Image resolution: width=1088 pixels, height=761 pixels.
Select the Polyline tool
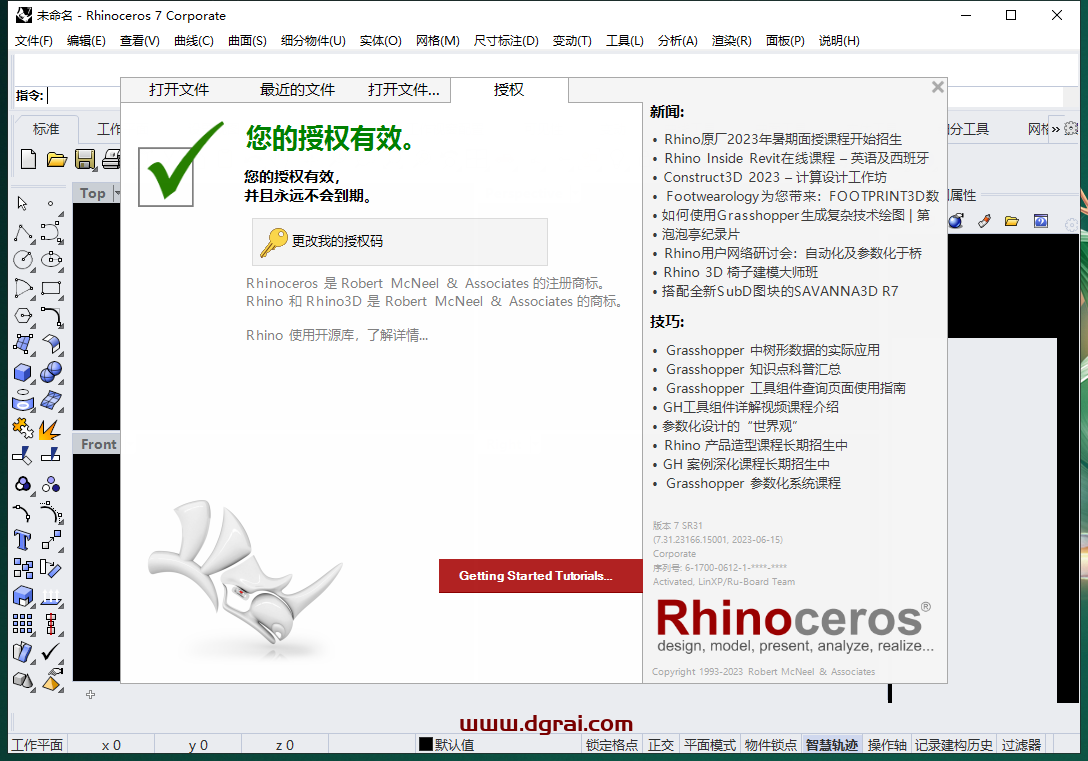coord(23,232)
